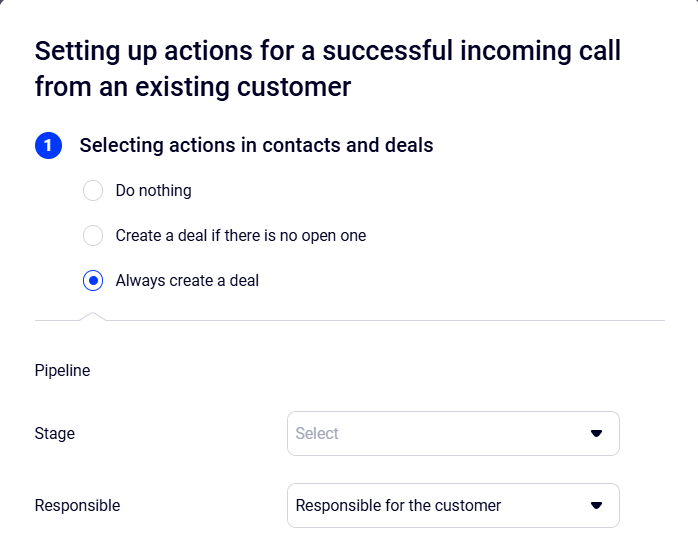Click the "Select" placeholder in Stage field
Image resolution: width=698 pixels, height=552 pixels.
[317, 434]
